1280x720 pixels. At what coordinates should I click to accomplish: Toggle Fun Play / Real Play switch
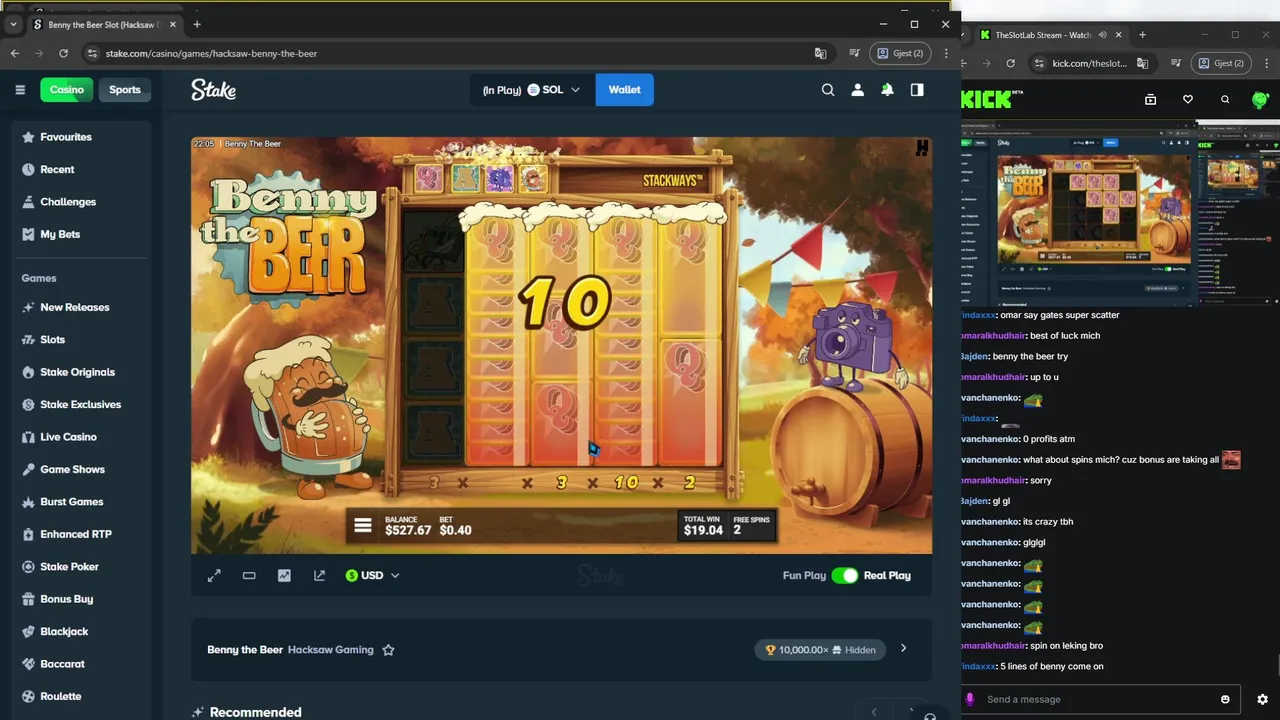coord(845,576)
